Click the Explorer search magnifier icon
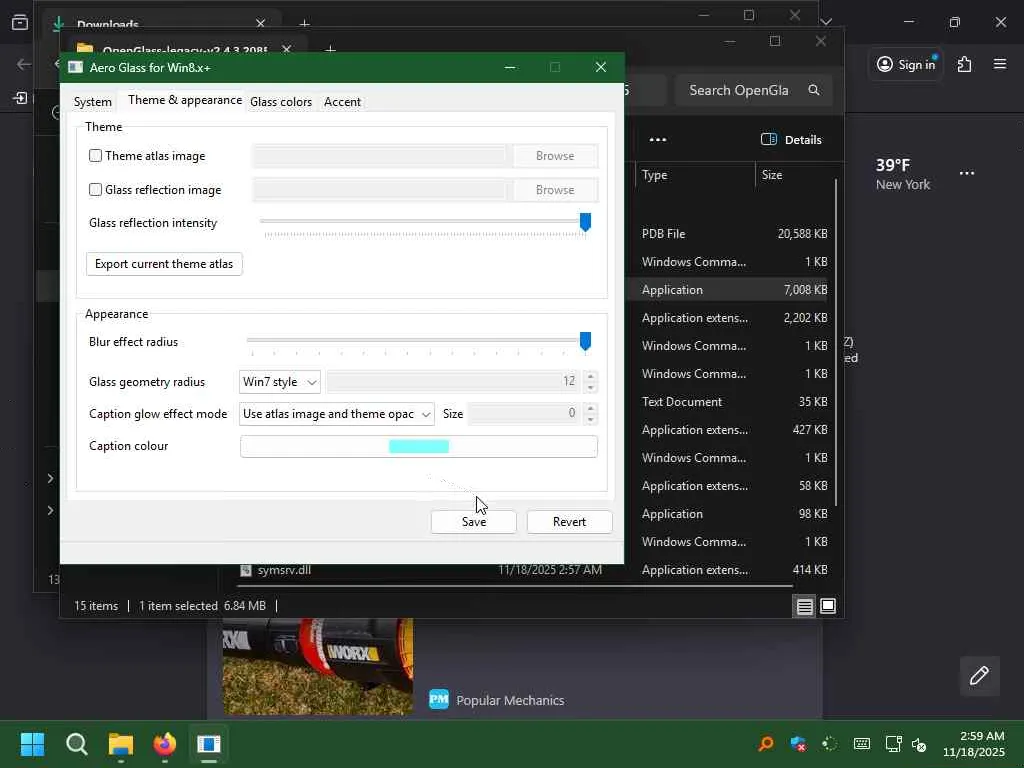Image resolution: width=1024 pixels, height=768 pixels. (x=814, y=90)
